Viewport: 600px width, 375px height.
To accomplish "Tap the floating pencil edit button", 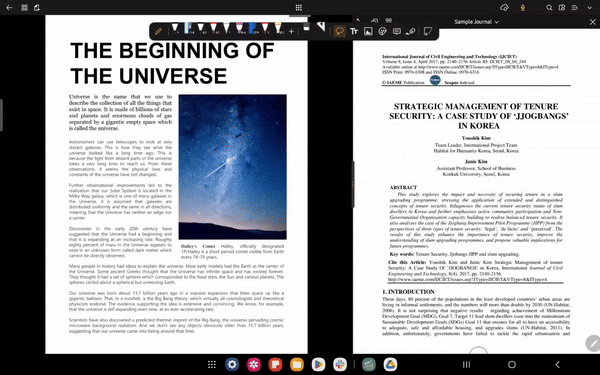I will (593, 343).
